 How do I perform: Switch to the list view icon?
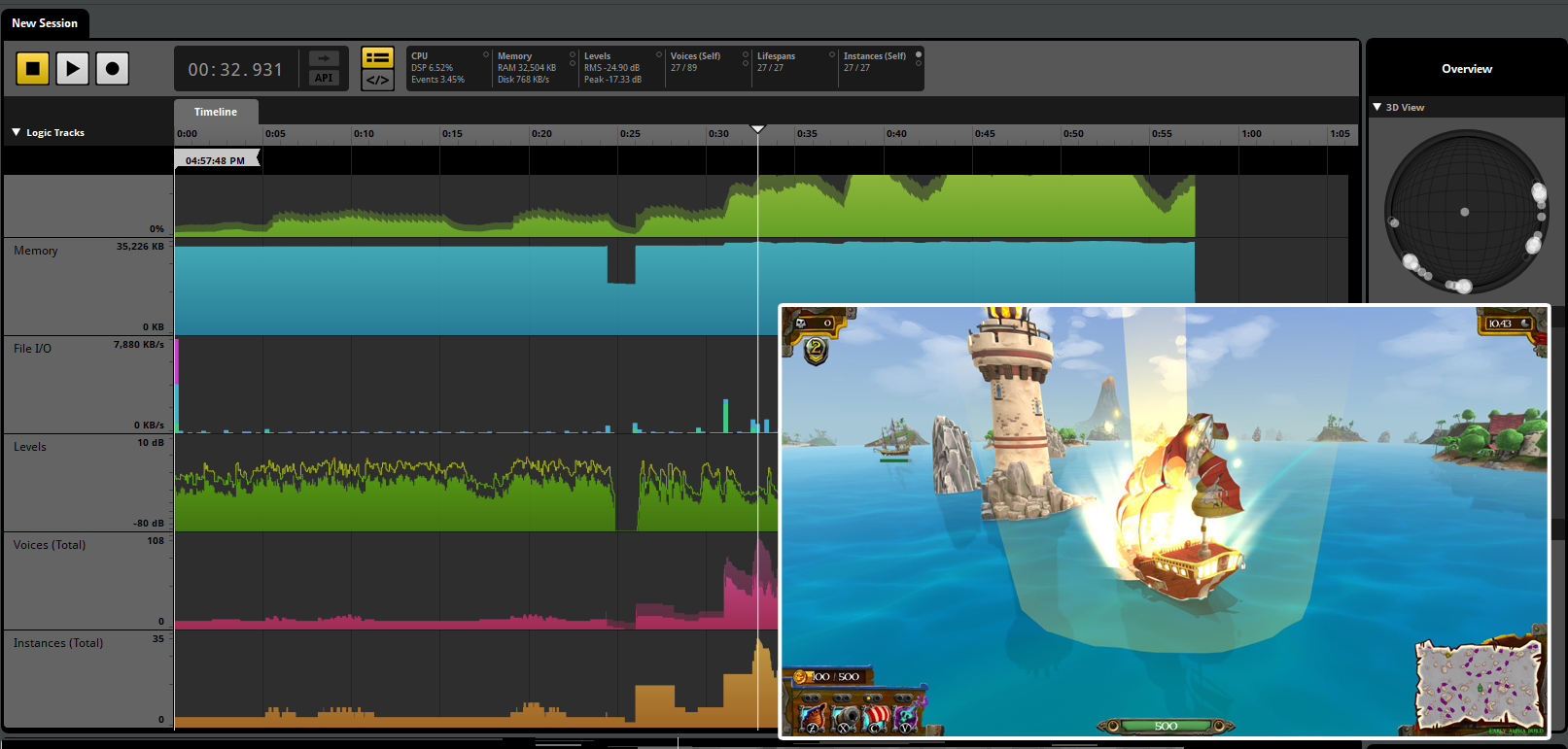pyautogui.click(x=377, y=57)
